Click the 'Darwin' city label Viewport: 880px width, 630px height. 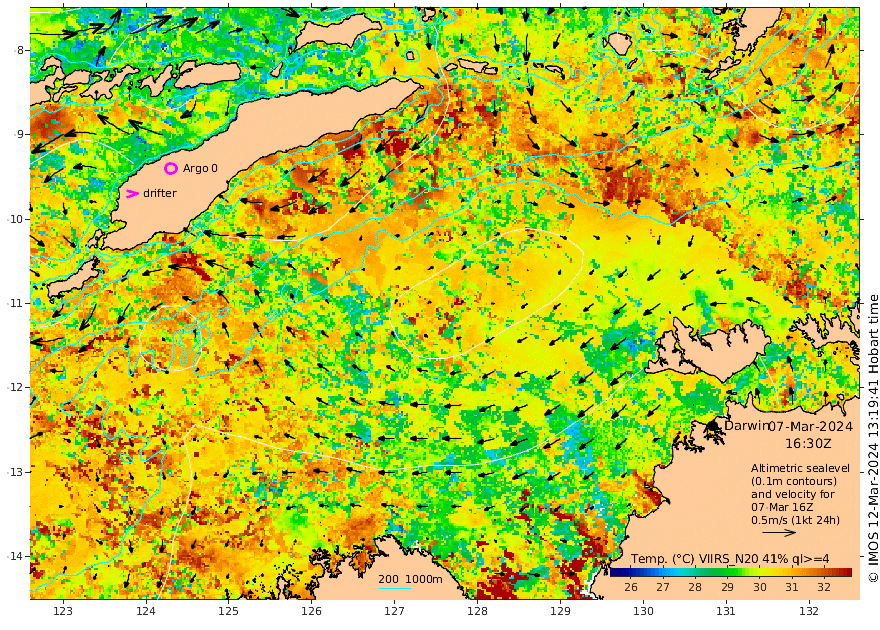point(746,425)
